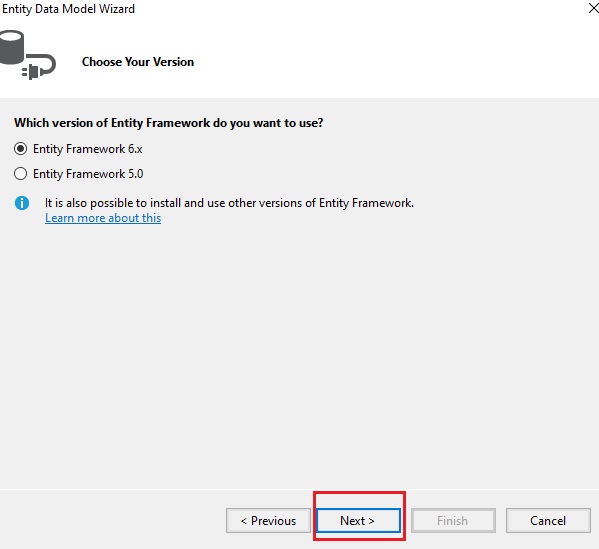This screenshot has height=549, width=599.
Task: Cancel the wizard
Action: click(548, 520)
